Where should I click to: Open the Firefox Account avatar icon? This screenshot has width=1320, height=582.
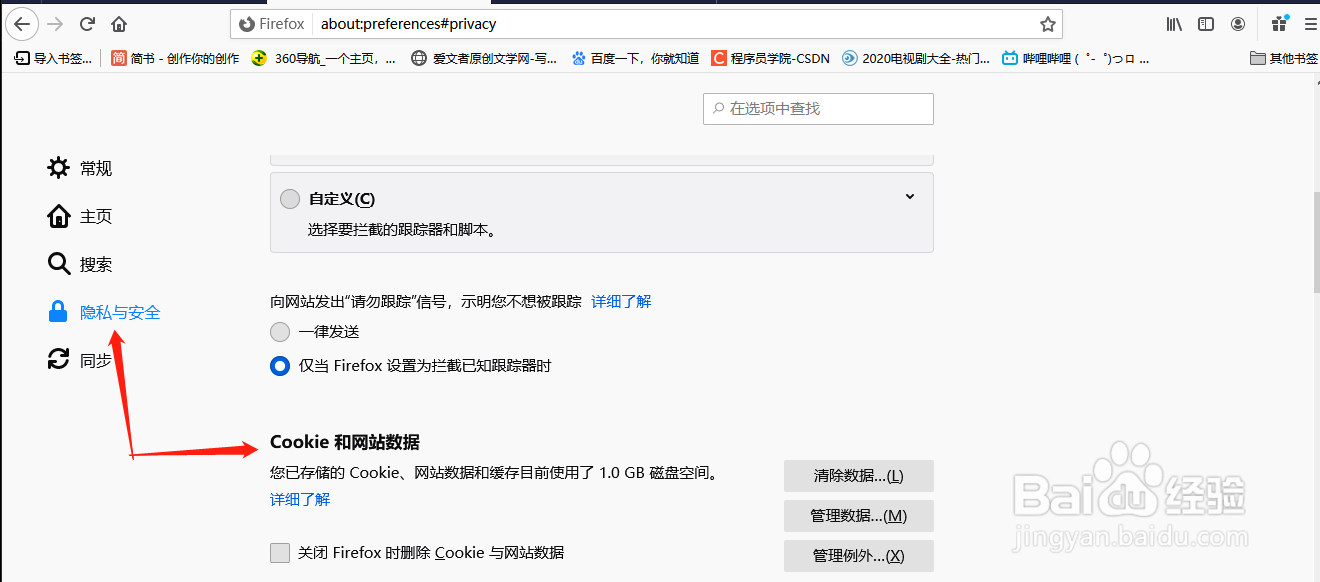point(1238,23)
